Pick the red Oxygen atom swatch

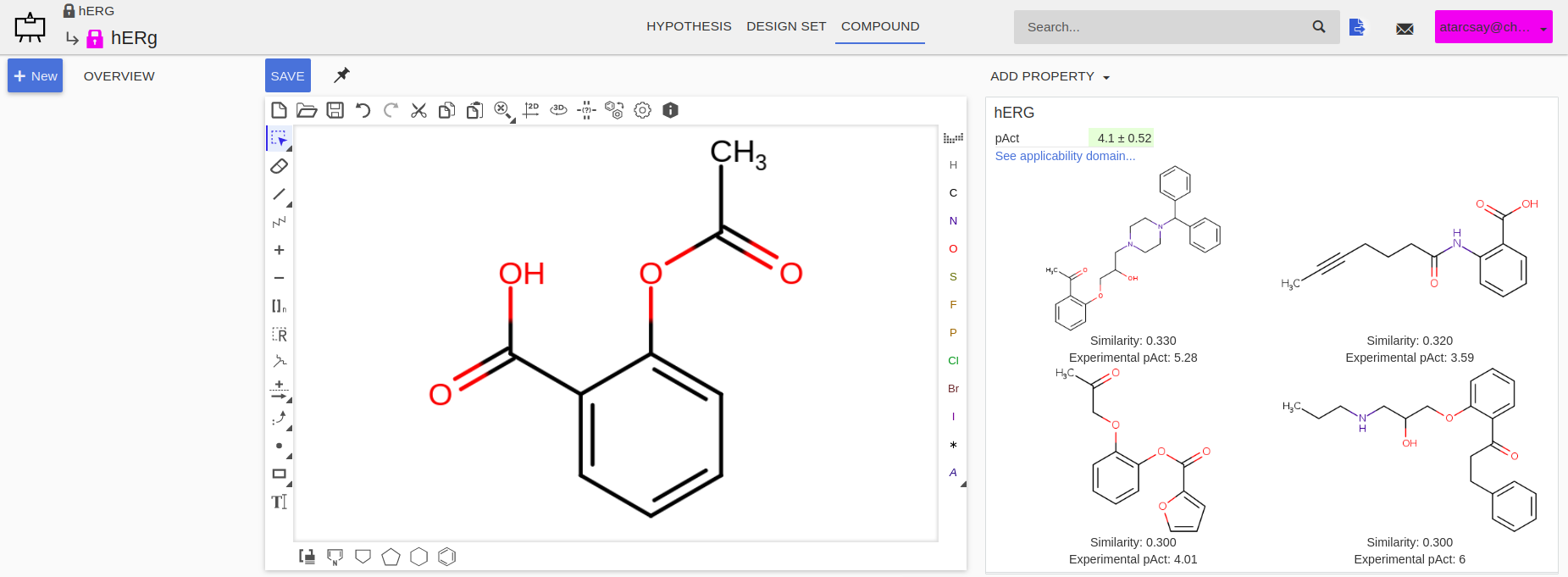[x=953, y=249]
